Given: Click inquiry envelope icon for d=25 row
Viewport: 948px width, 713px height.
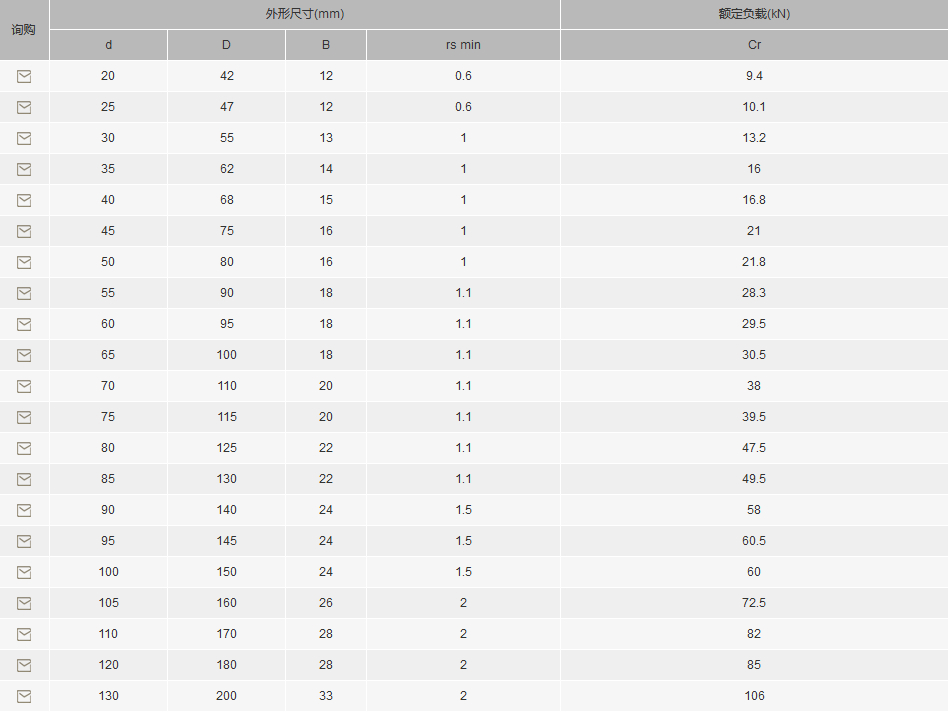Looking at the screenshot, I should coord(24,107).
